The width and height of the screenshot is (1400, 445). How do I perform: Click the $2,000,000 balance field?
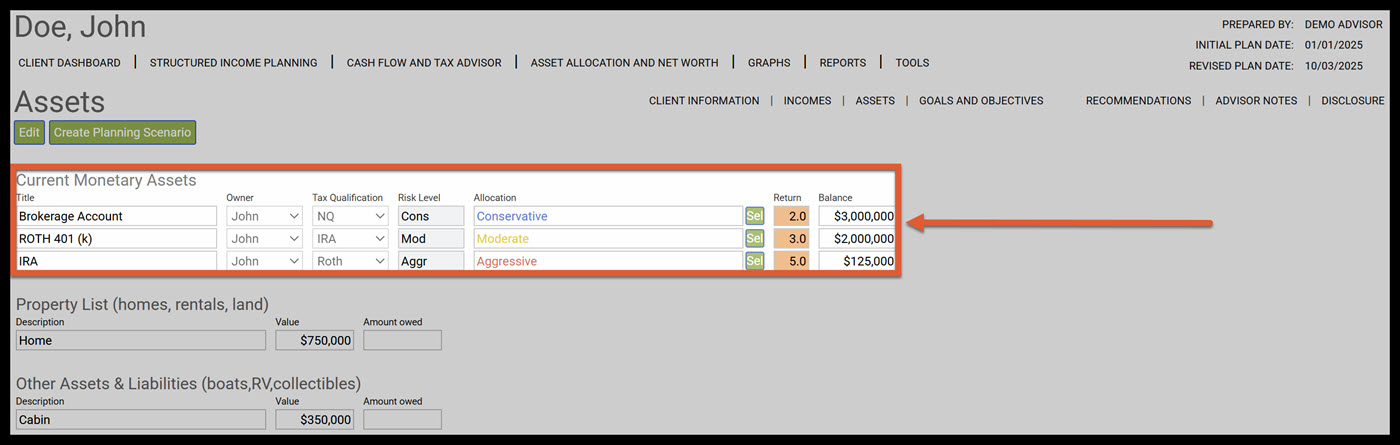coord(857,238)
